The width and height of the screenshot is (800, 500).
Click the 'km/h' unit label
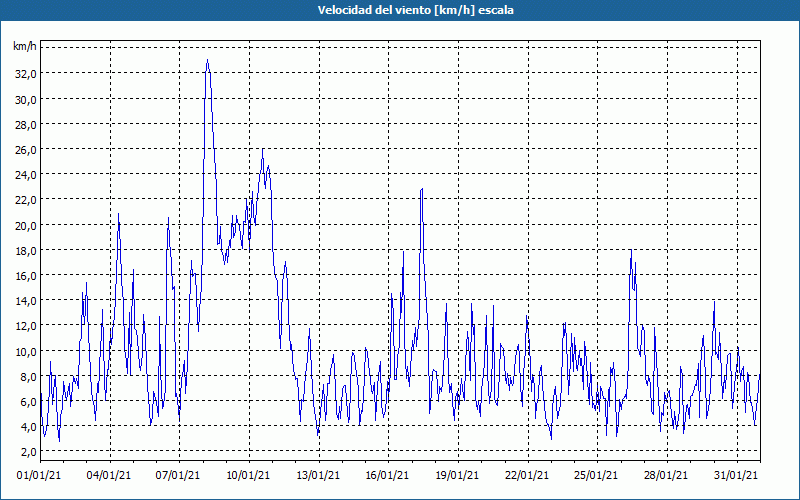(24, 46)
